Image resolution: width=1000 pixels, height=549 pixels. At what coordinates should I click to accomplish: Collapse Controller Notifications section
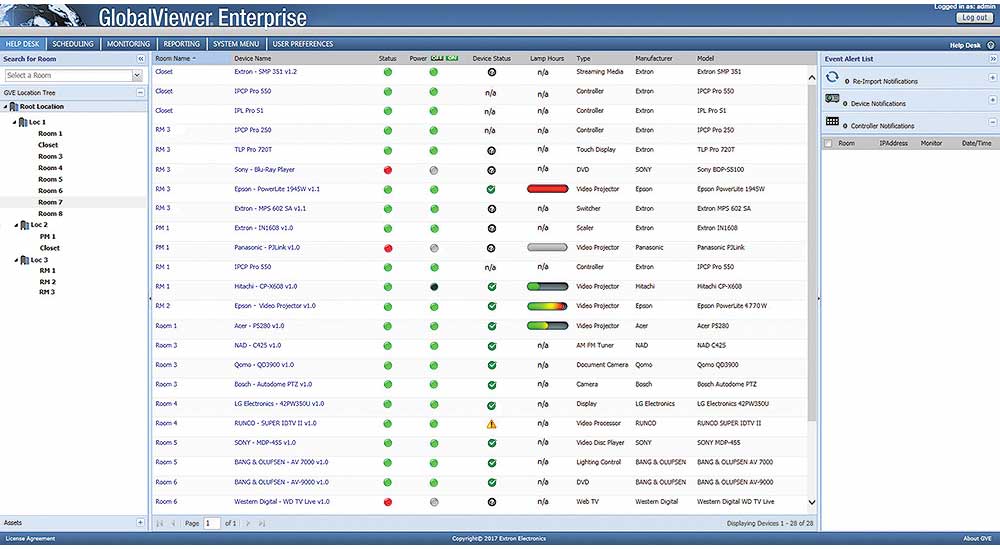pos(992,122)
